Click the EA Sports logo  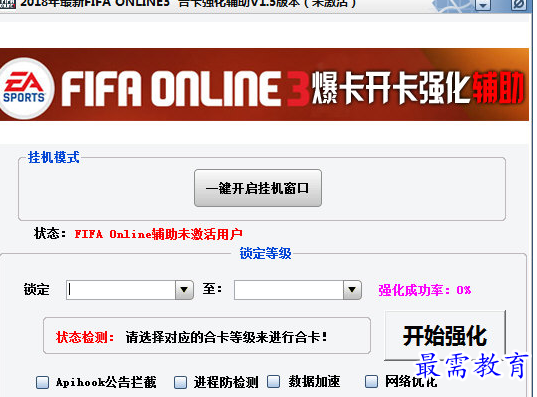tap(25, 89)
